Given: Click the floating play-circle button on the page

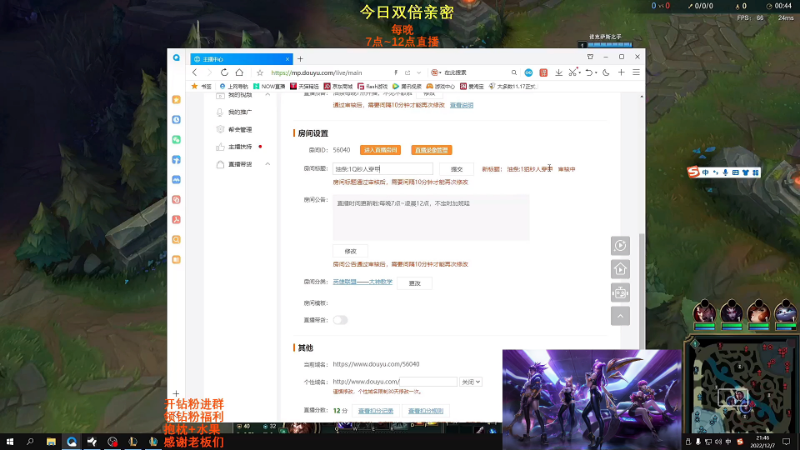Looking at the screenshot, I should [620, 245].
